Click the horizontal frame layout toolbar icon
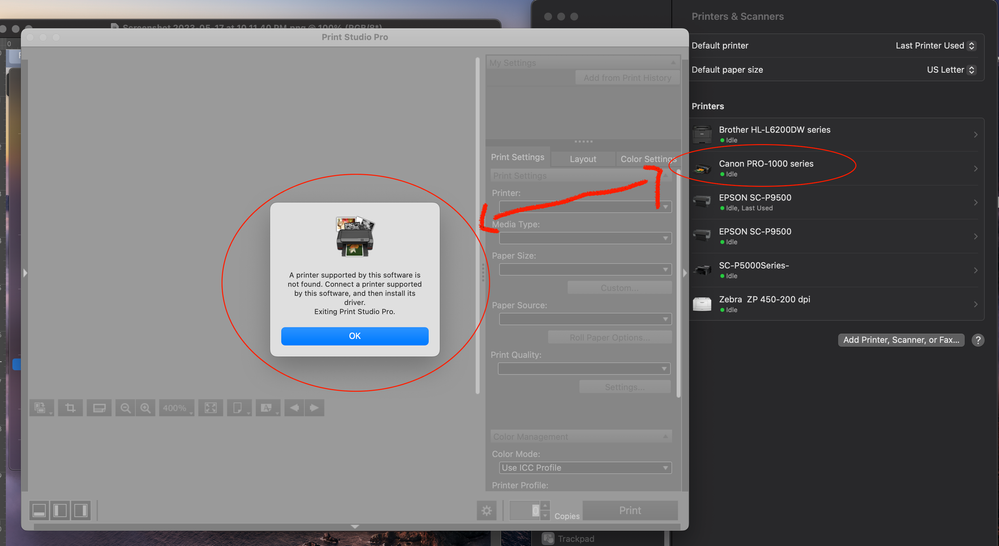The height and width of the screenshot is (546, 999). pos(99,408)
